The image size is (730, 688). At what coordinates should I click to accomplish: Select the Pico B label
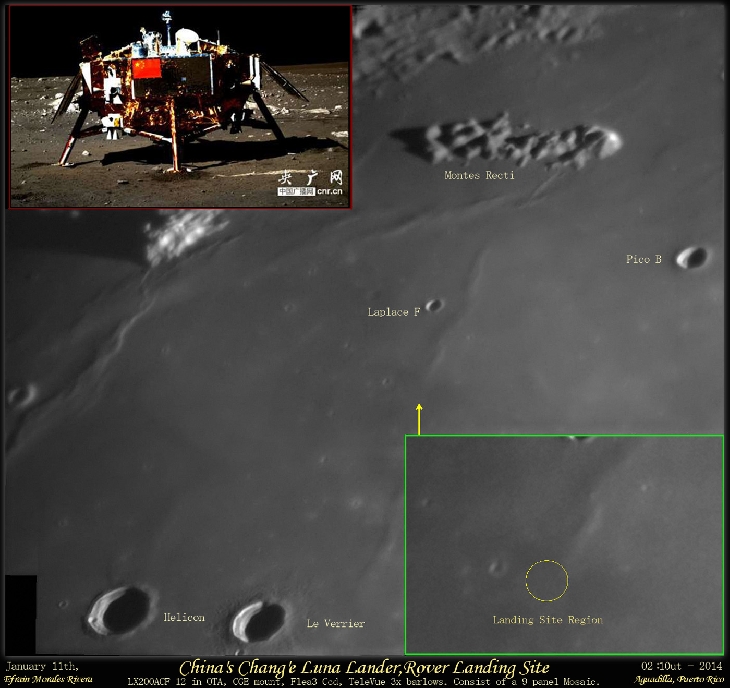(644, 260)
